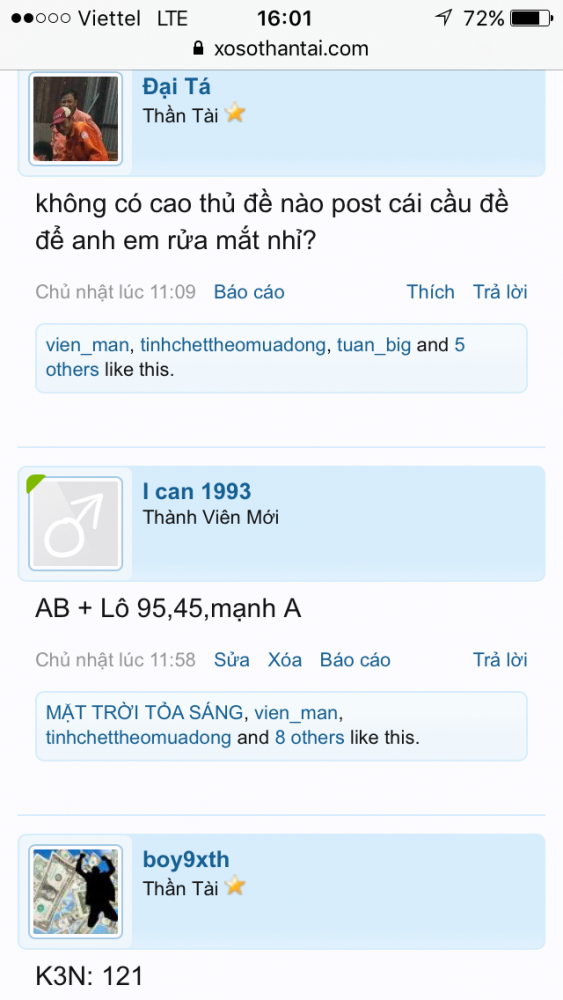
Task: Expand the '8 others' likes list
Action: click(x=309, y=738)
